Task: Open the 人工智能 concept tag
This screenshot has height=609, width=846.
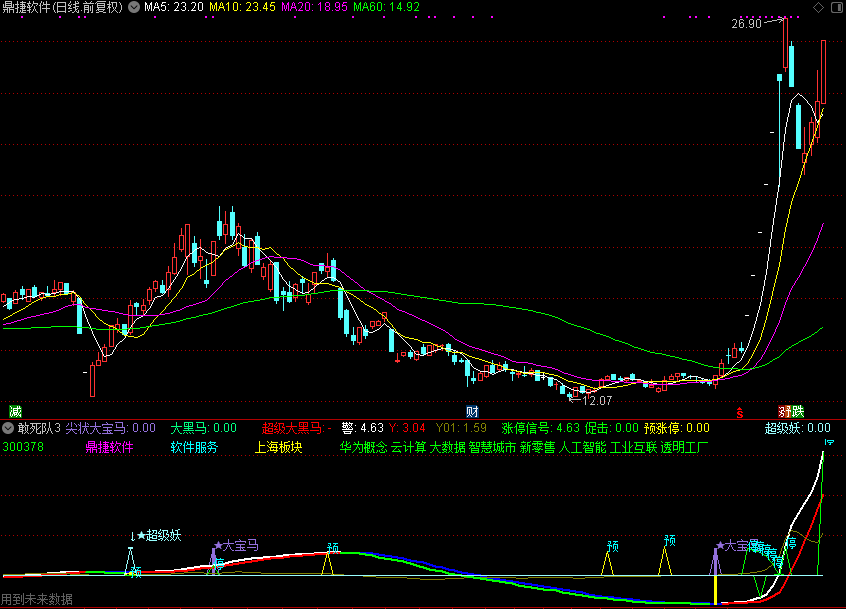Action: [583, 447]
